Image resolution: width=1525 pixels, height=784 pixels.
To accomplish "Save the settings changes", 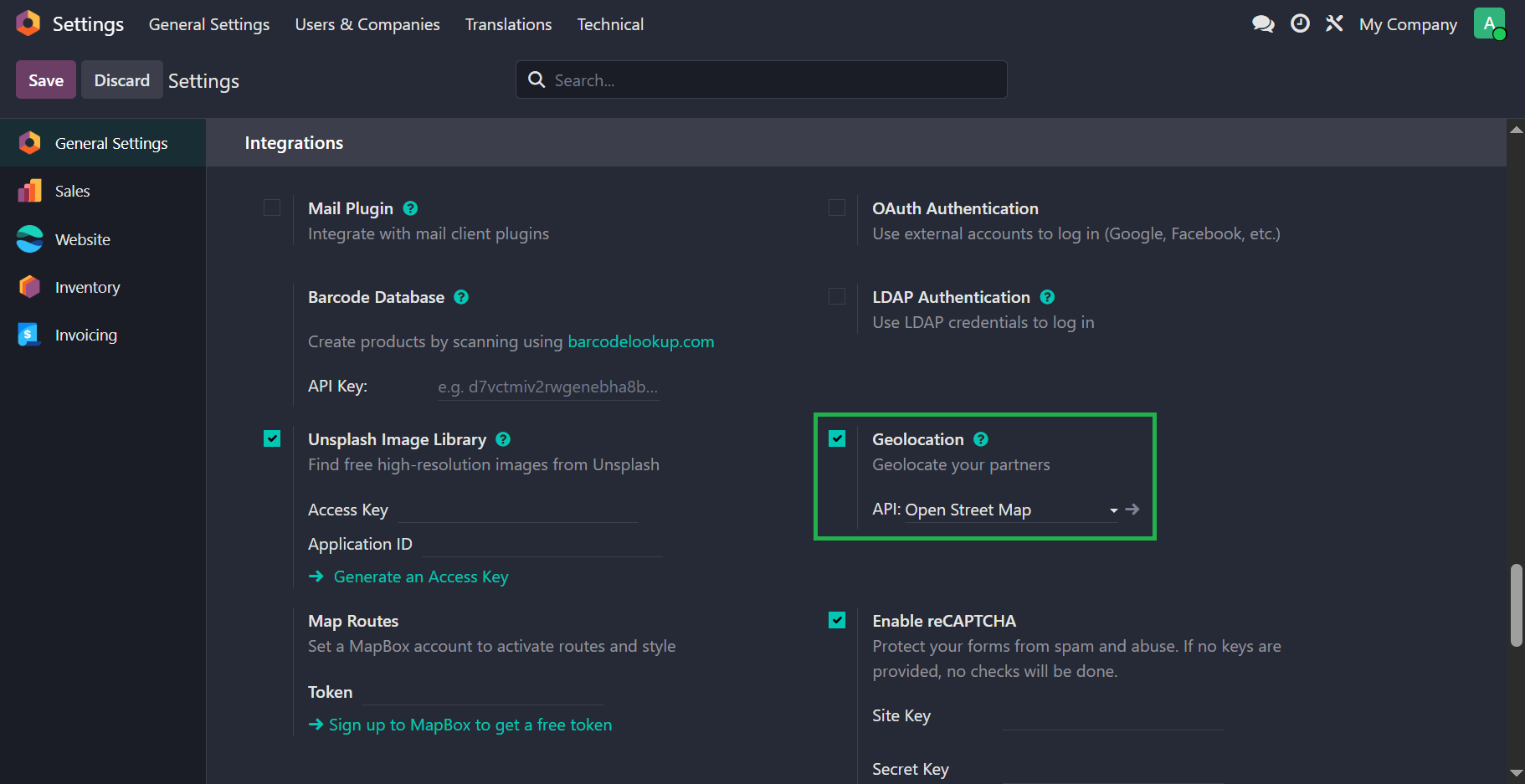I will pyautogui.click(x=46, y=80).
